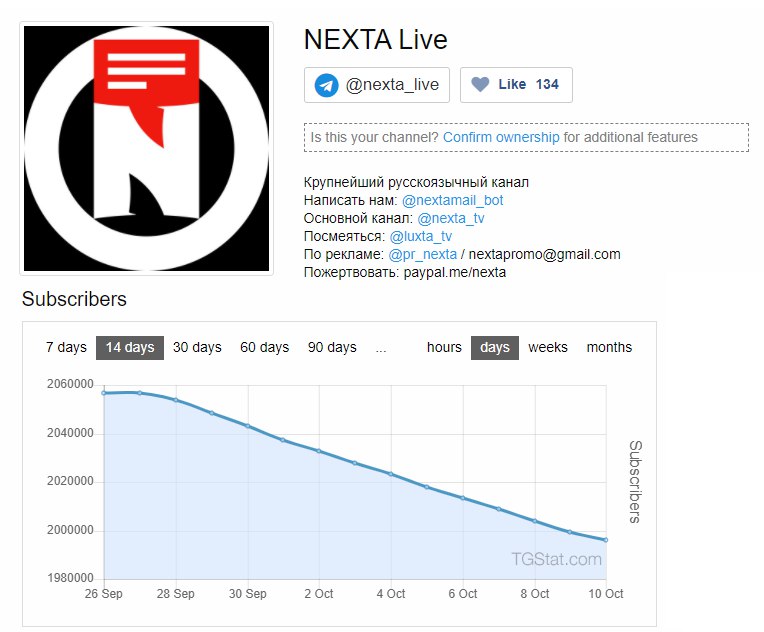Group the chart by weeks
This screenshot has width=764, height=632.
[548, 347]
